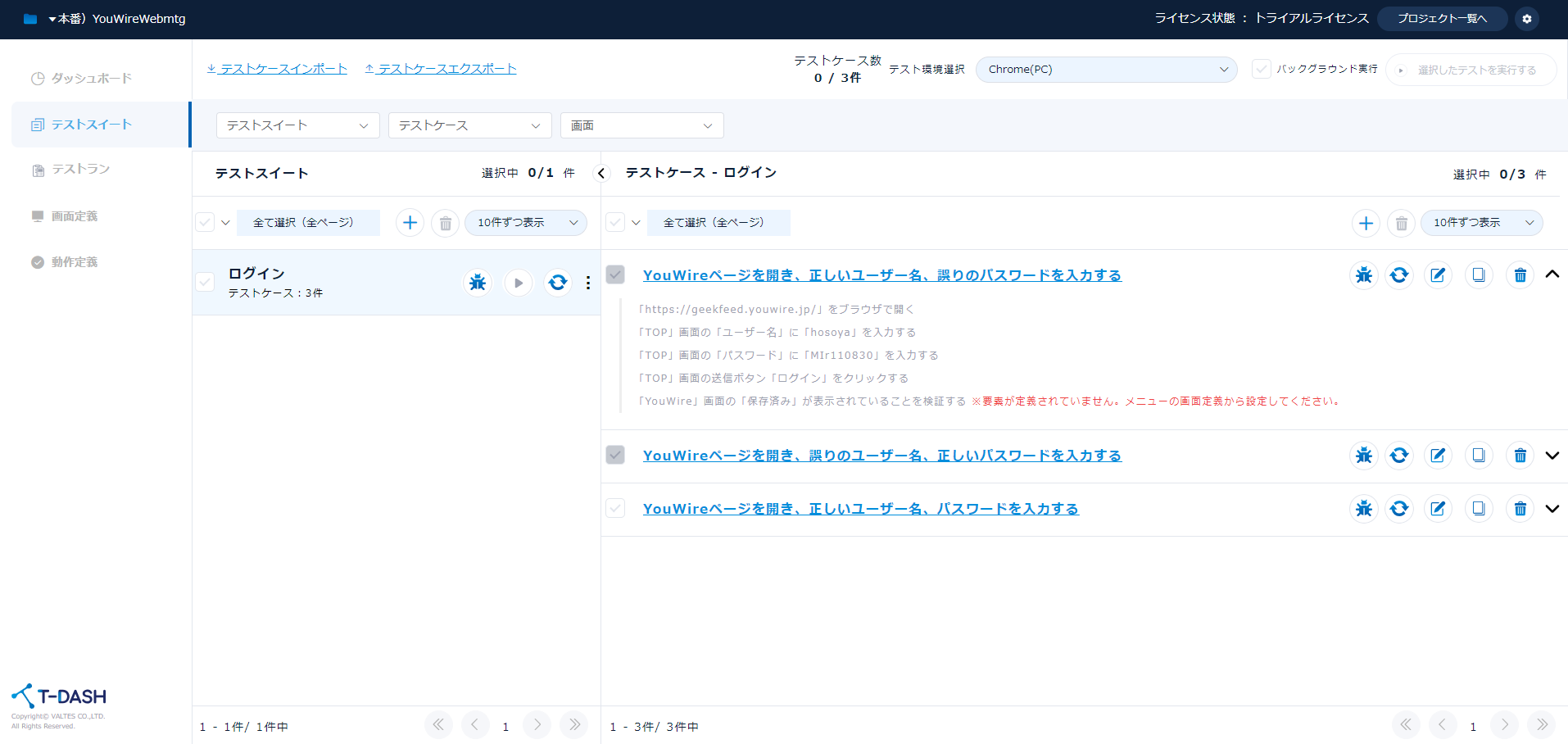Run the ログイン test suite play button
The image size is (1568, 744).
tap(518, 283)
